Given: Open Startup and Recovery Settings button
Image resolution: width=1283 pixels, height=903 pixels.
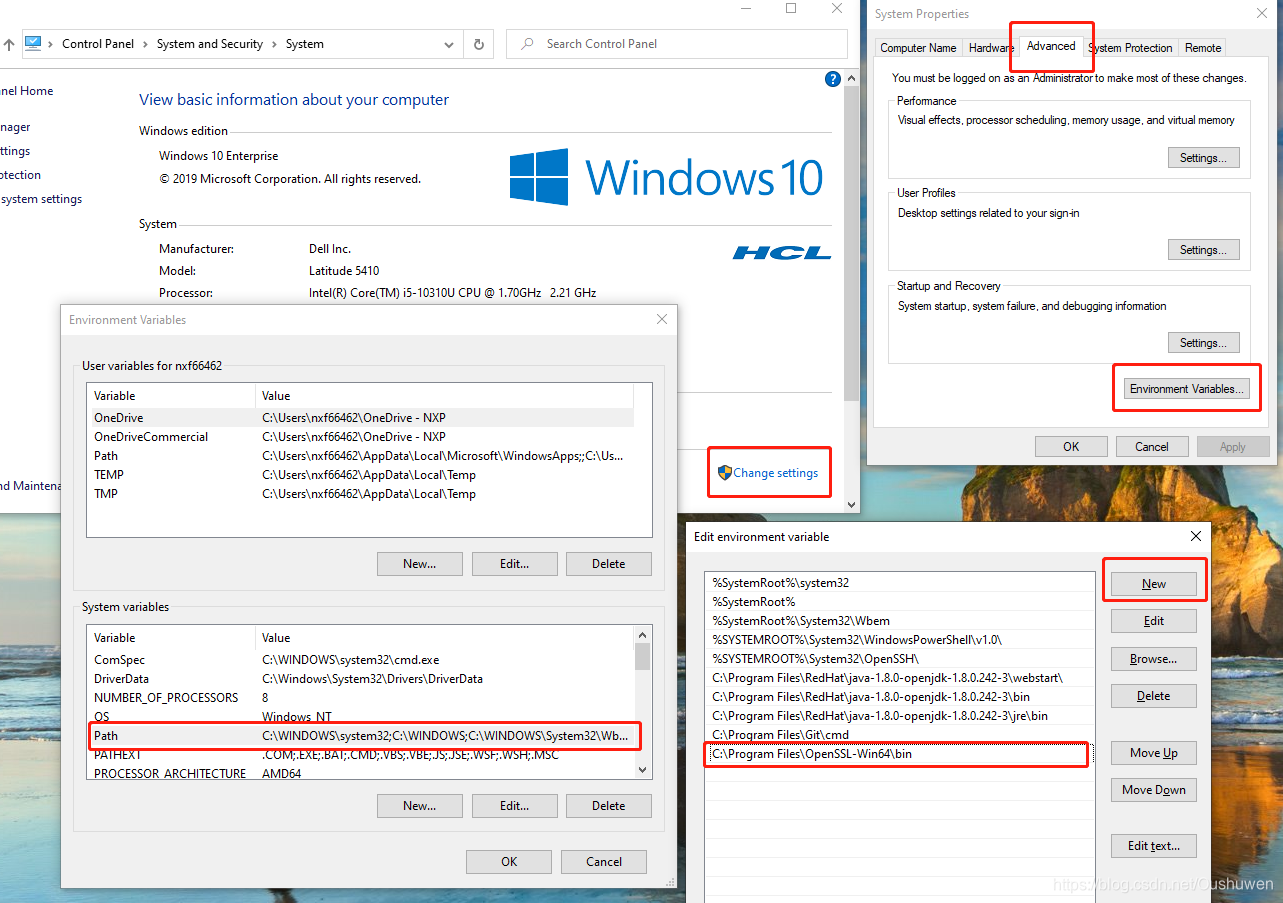Looking at the screenshot, I should [x=1204, y=343].
